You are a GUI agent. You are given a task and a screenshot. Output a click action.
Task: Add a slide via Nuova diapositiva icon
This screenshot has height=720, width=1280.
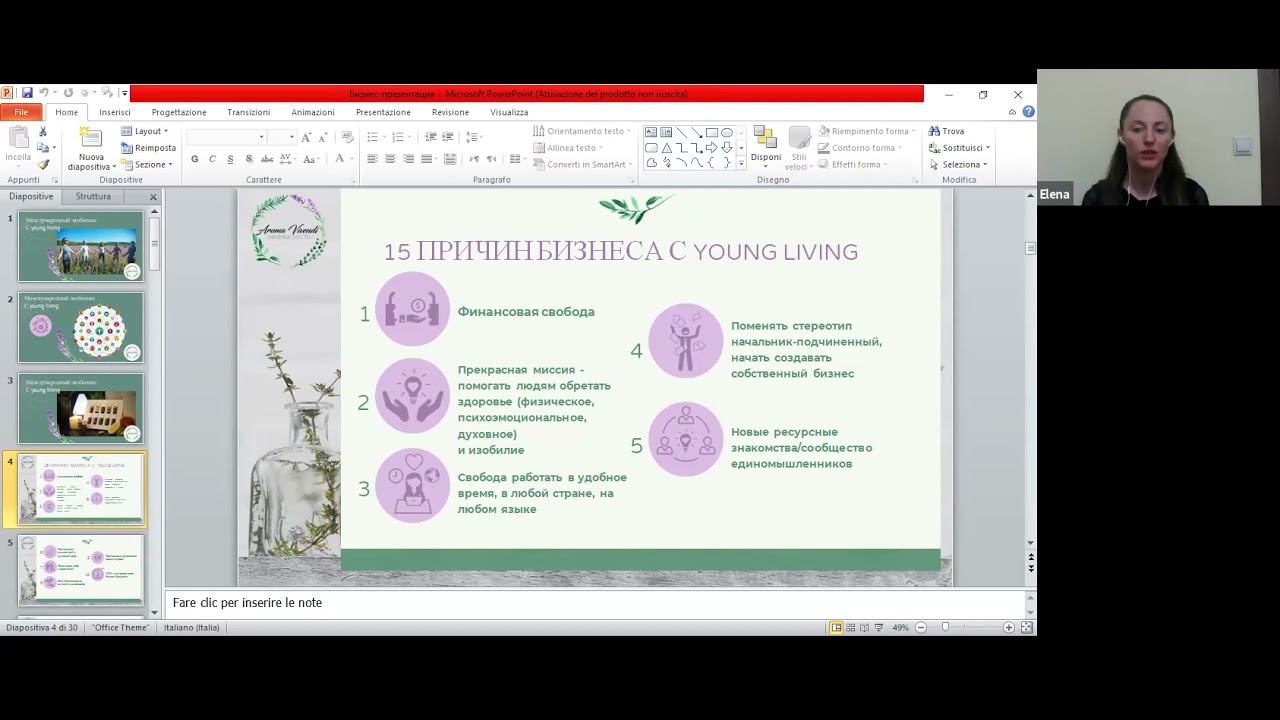pyautogui.click(x=91, y=139)
